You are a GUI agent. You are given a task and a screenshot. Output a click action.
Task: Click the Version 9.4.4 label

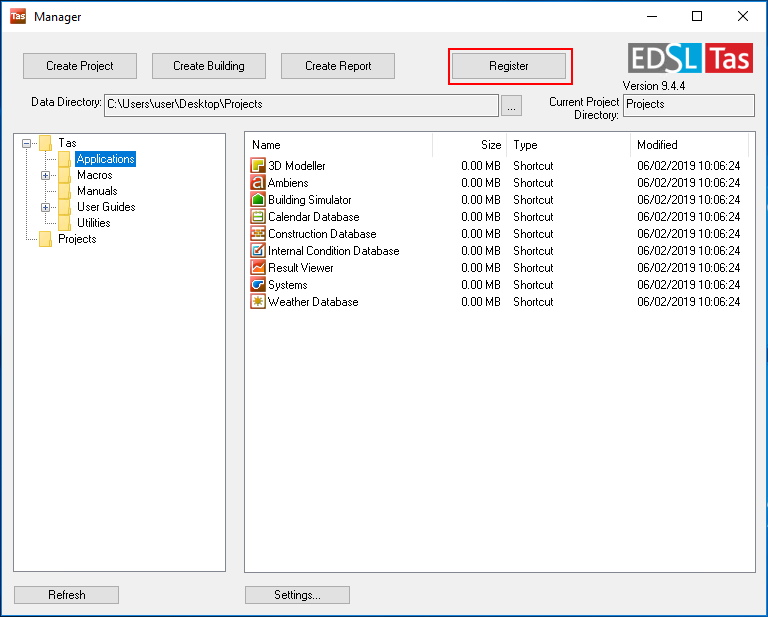[x=653, y=86]
